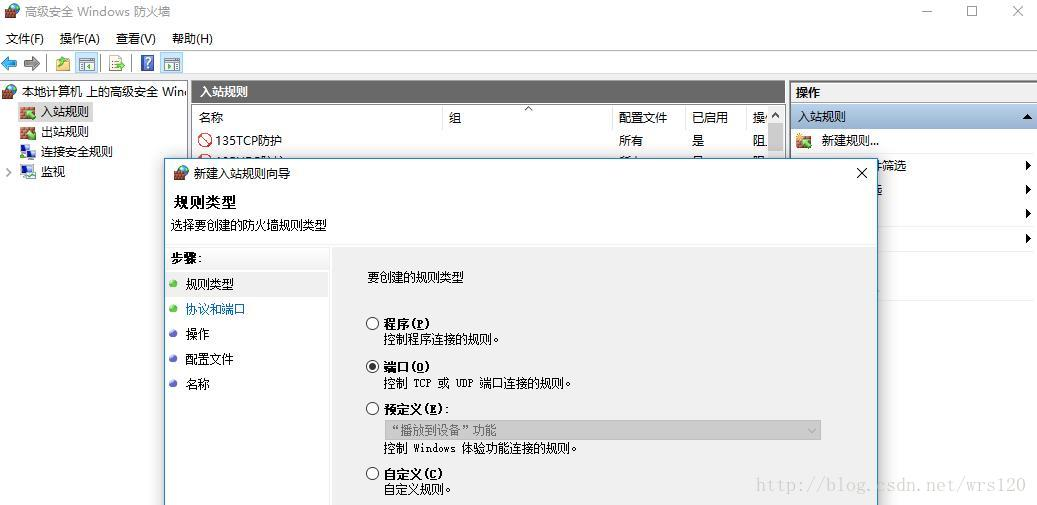Select 连接安全规则 in the console tree
1037x505 pixels.
click(77, 152)
